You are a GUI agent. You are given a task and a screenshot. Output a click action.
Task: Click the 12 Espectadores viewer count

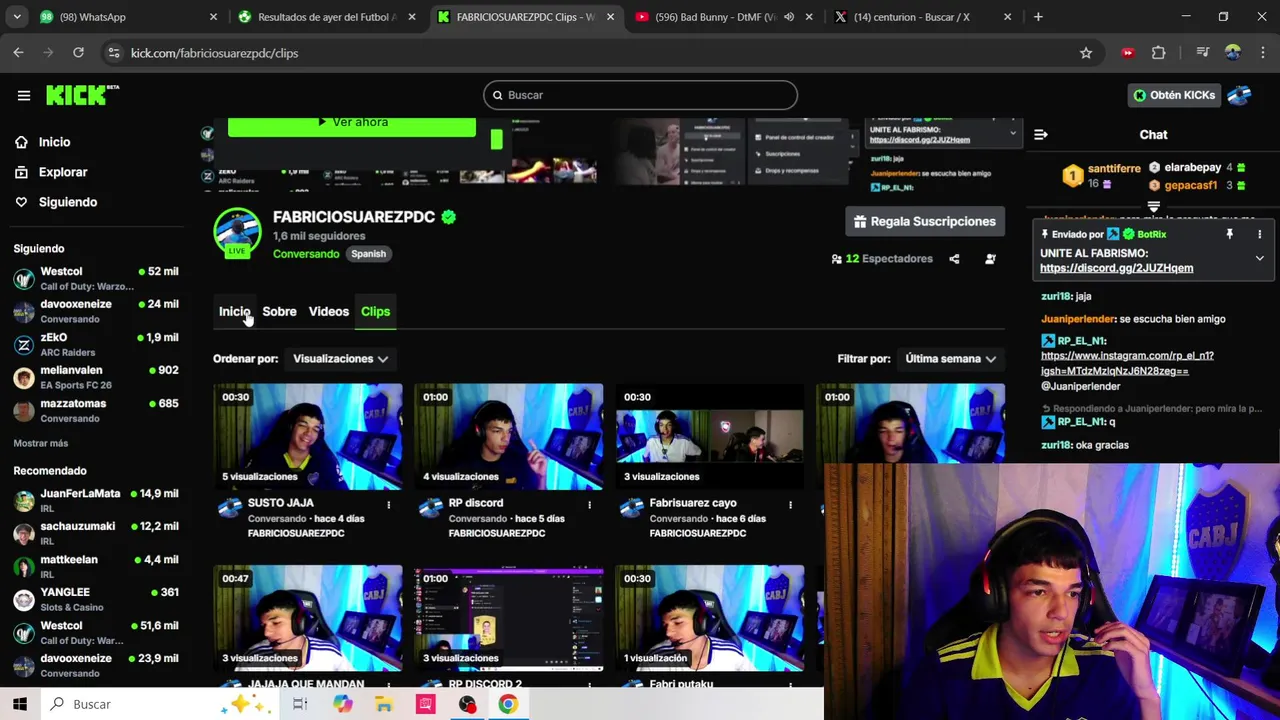point(882,259)
